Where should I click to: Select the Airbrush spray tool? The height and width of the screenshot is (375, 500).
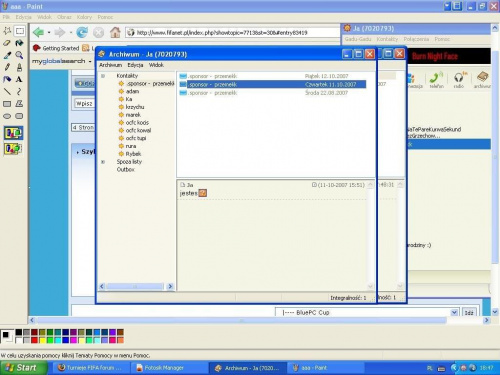click(x=7, y=79)
